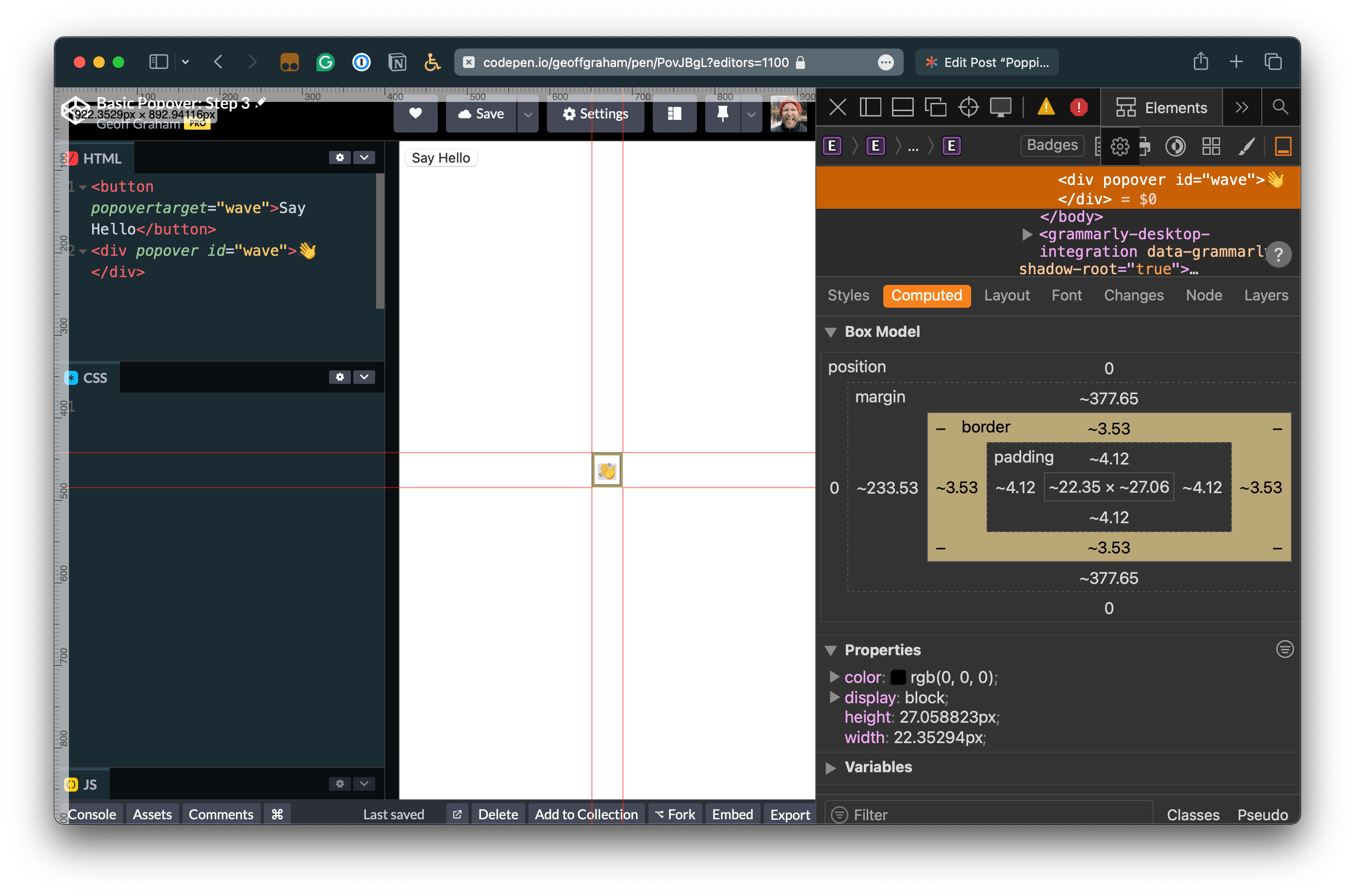Expand the Variables section
Screen dimensions: 1355x896
830,767
